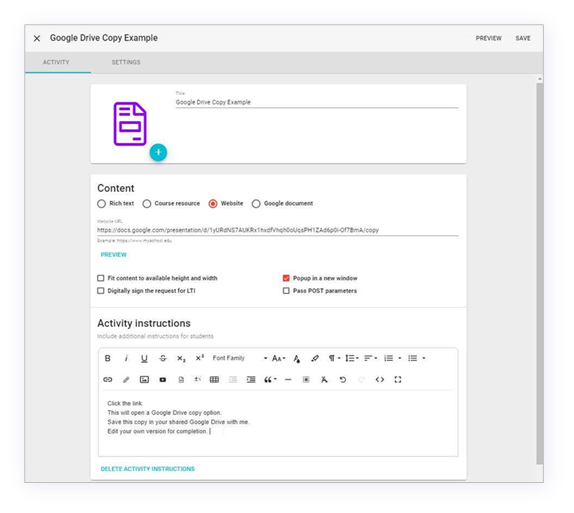Switch to the Activity tab
Image resolution: width=574 pixels, height=513 pixels.
click(56, 62)
